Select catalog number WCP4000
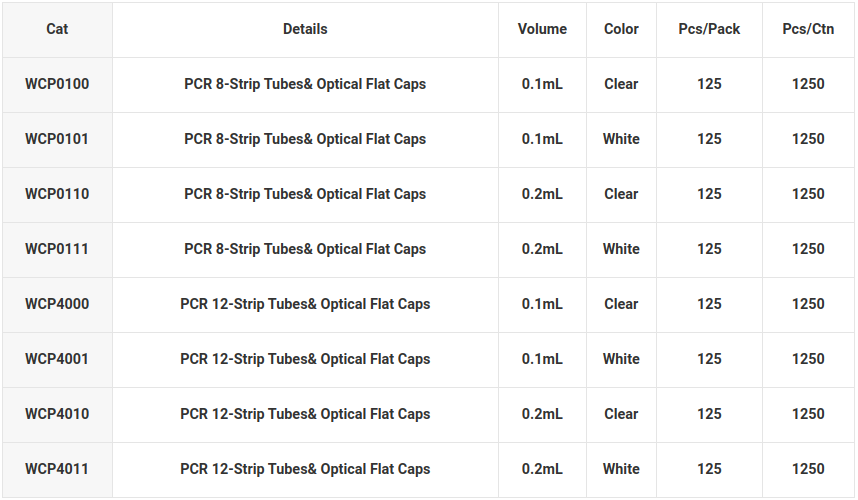The width and height of the screenshot is (858, 500). coord(57,304)
